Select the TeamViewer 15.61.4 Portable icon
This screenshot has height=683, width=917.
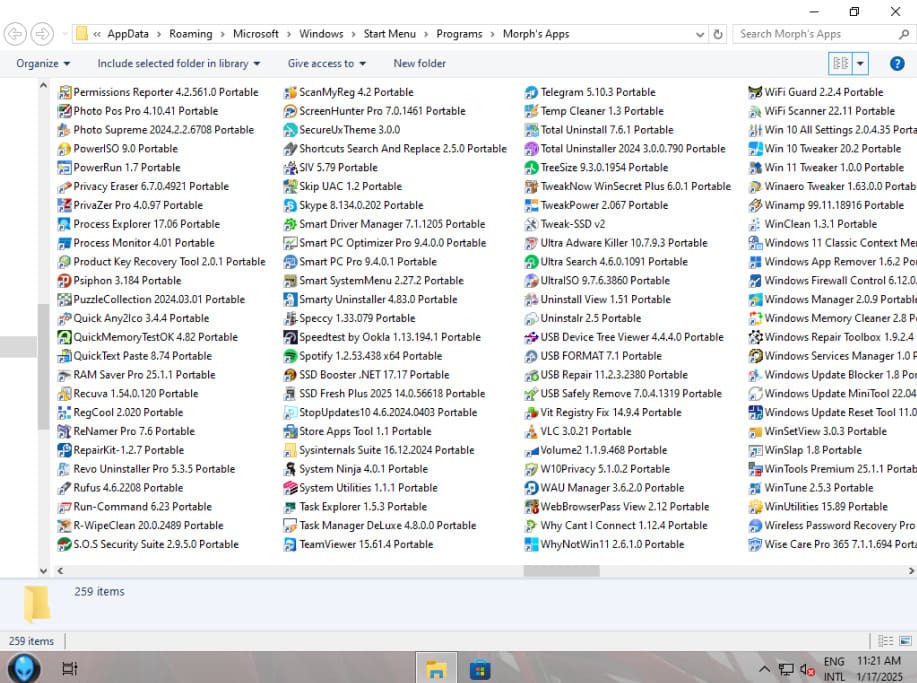(x=290, y=544)
